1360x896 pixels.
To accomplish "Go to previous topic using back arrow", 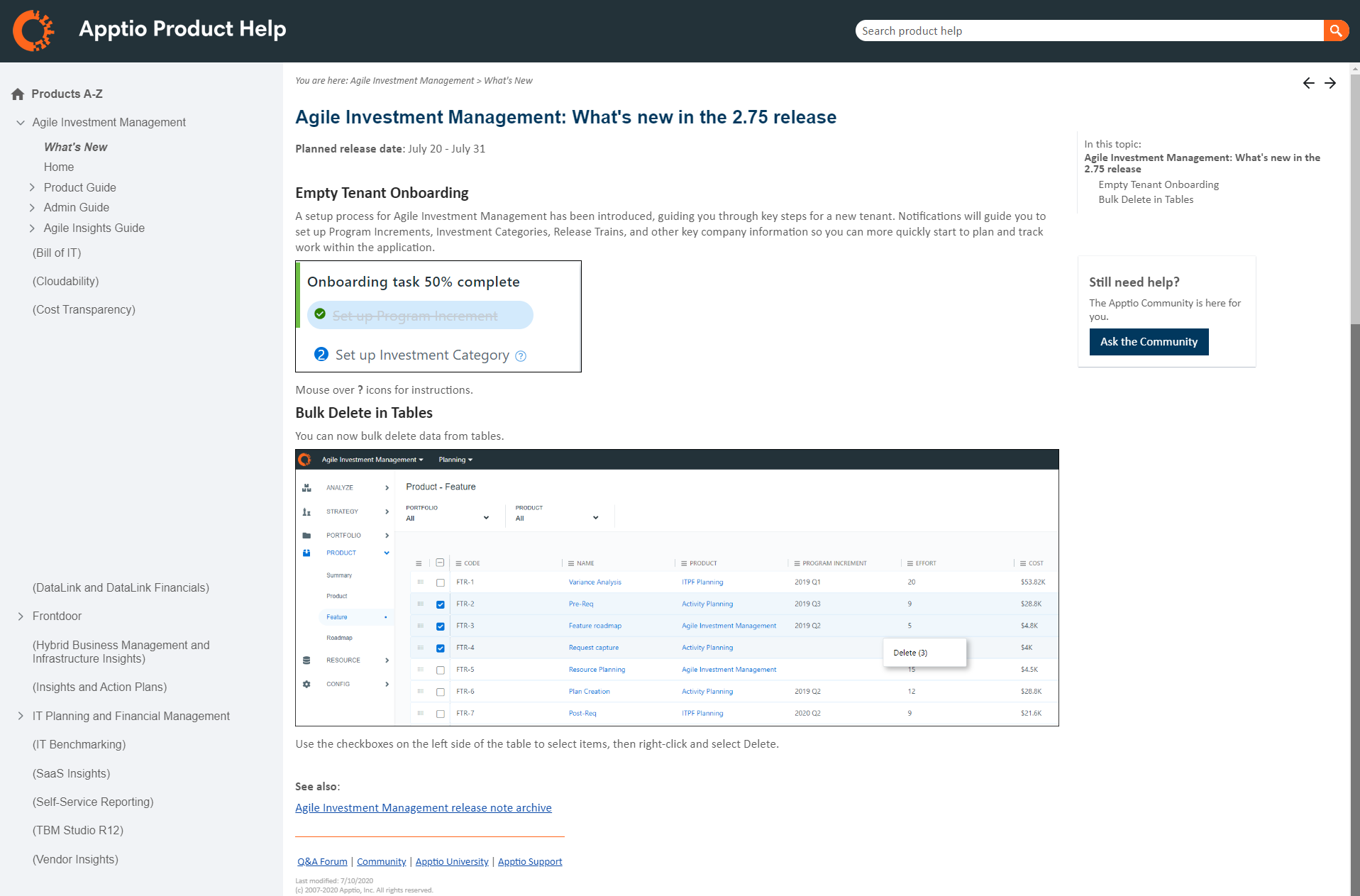I will (x=1308, y=83).
